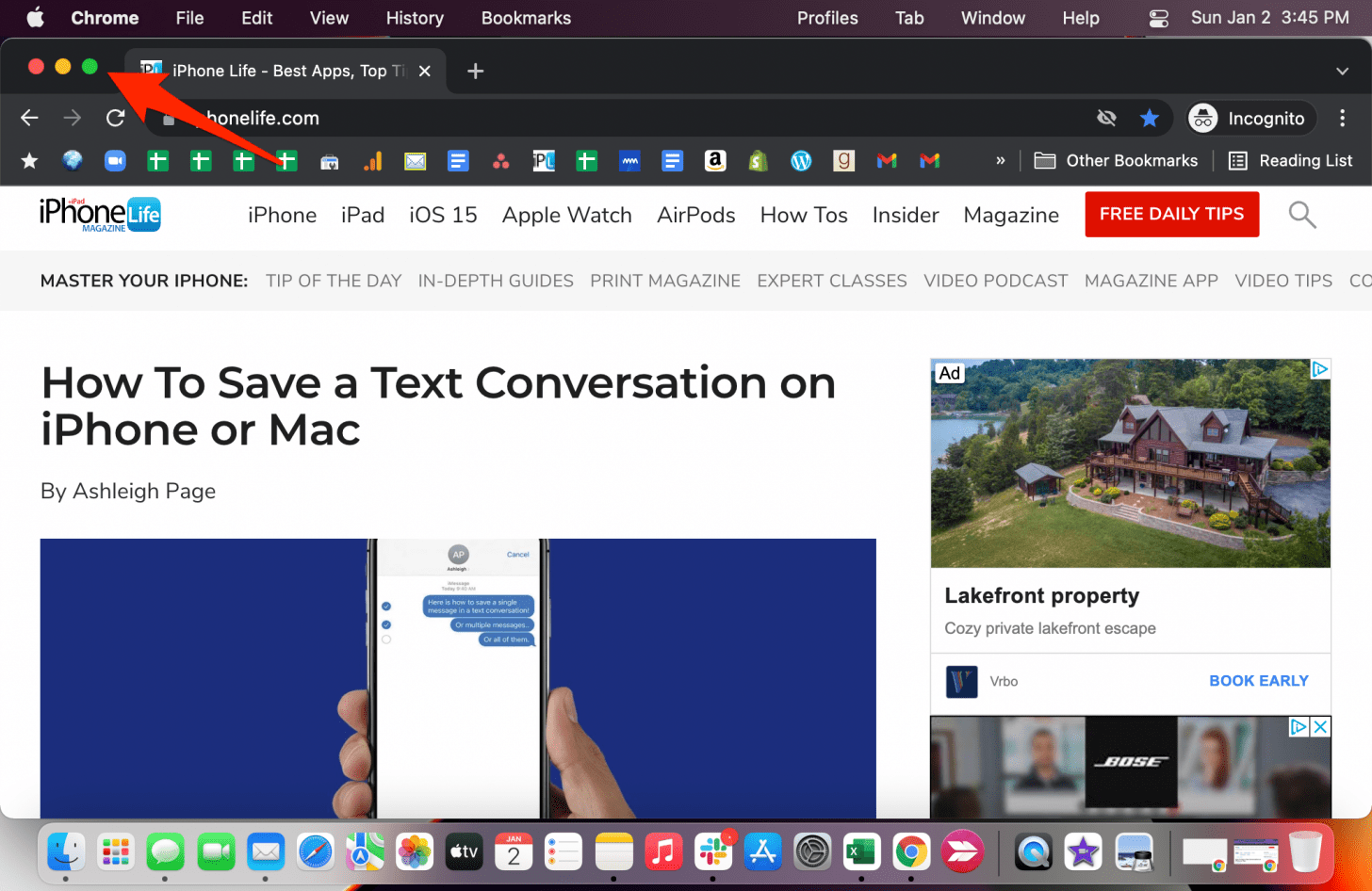
Task: Click the FREE DAILY TIPS button
Action: pos(1171,214)
